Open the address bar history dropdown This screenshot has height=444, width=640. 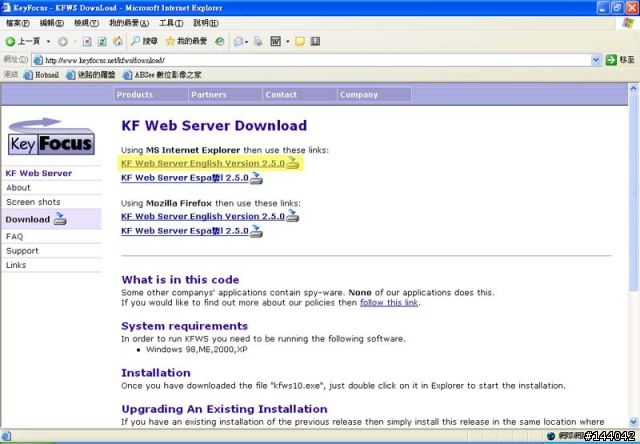(596, 60)
